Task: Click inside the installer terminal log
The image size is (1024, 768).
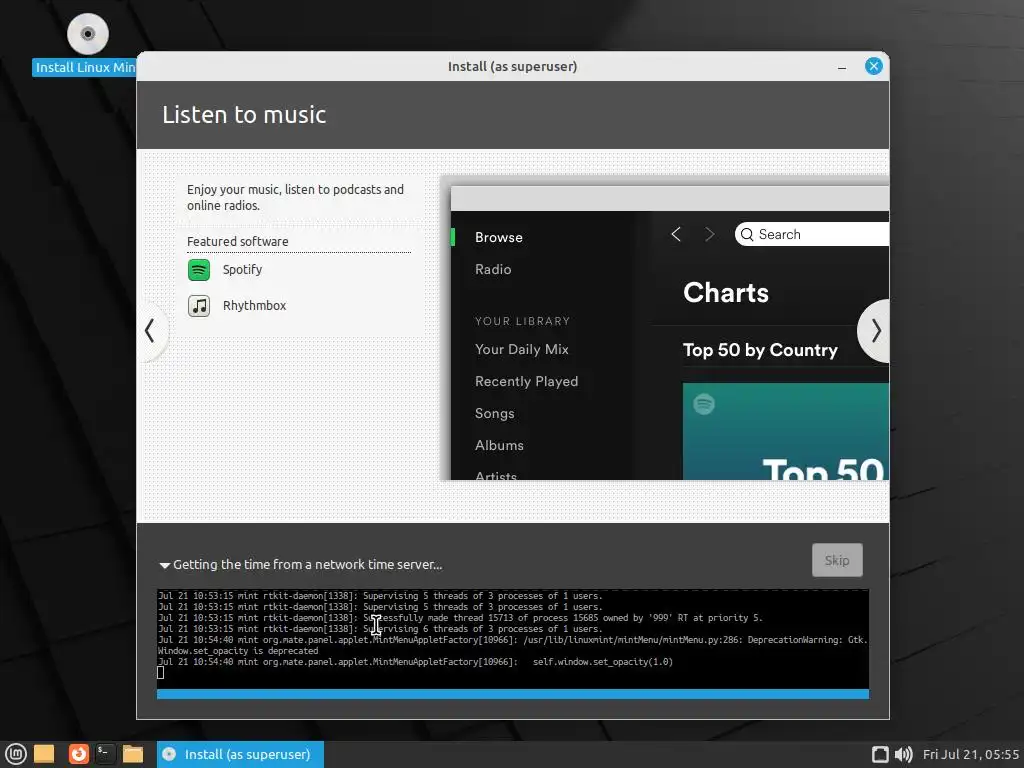Action: tap(513, 639)
